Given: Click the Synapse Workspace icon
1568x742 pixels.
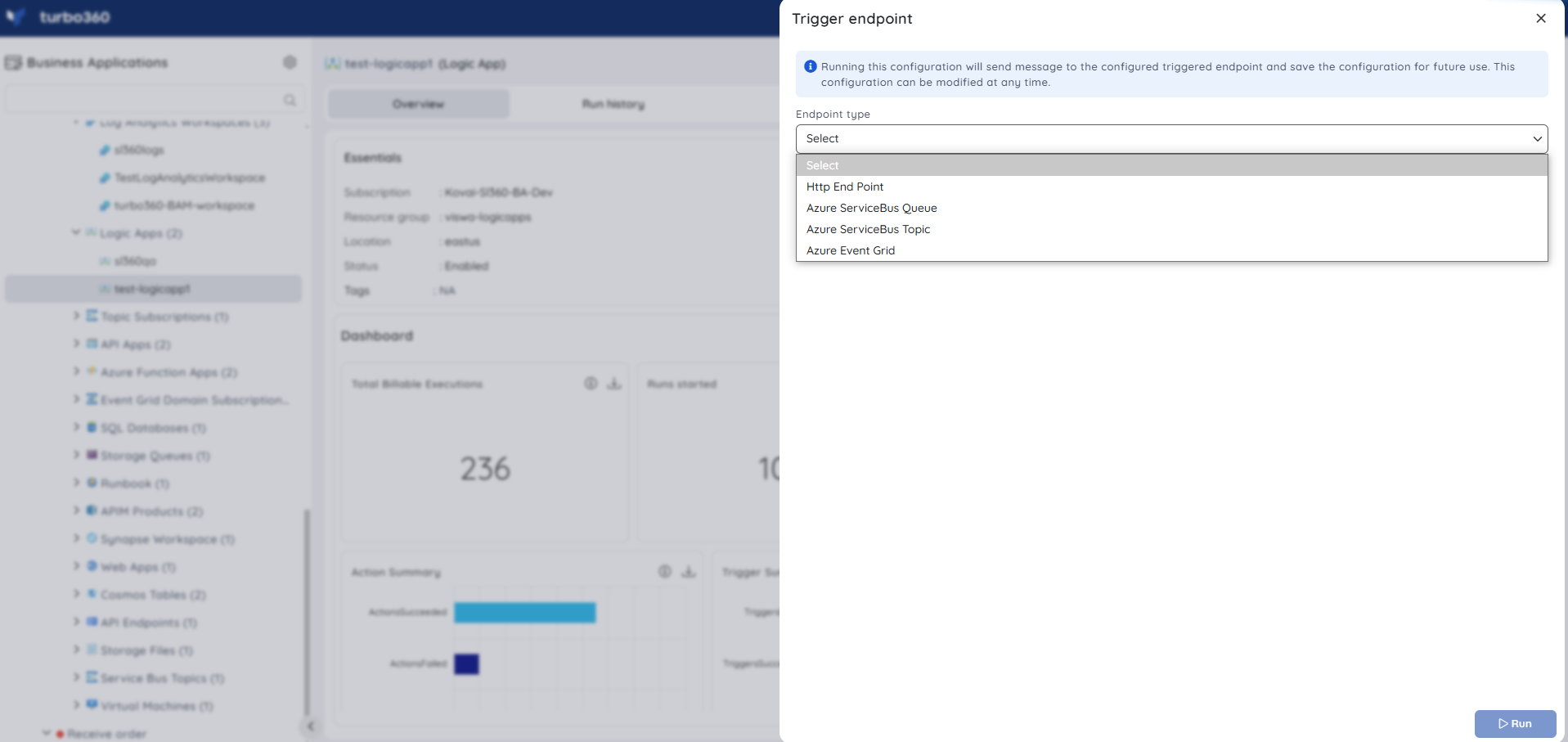Looking at the screenshot, I should (x=92, y=538).
